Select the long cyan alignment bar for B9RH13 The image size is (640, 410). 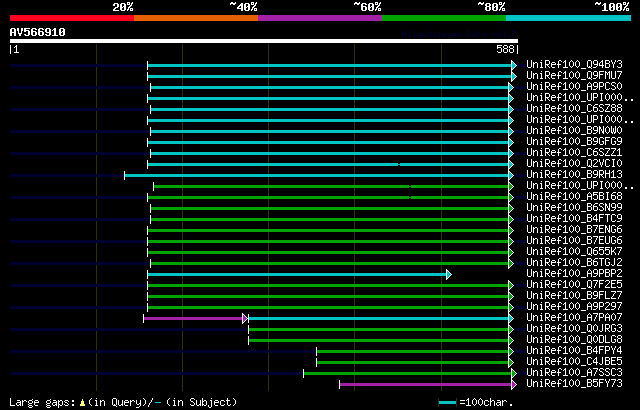(317, 175)
